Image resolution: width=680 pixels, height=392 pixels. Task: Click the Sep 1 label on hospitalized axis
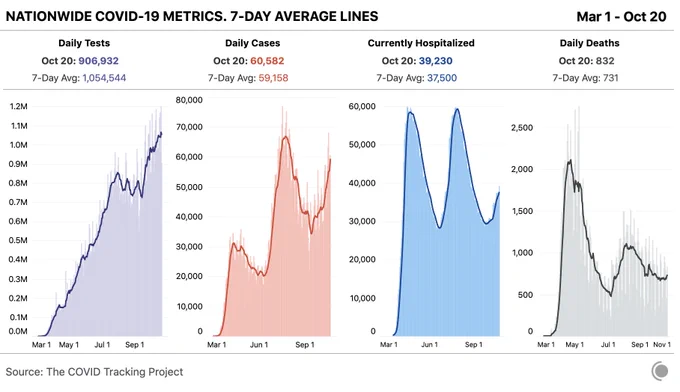click(x=474, y=344)
